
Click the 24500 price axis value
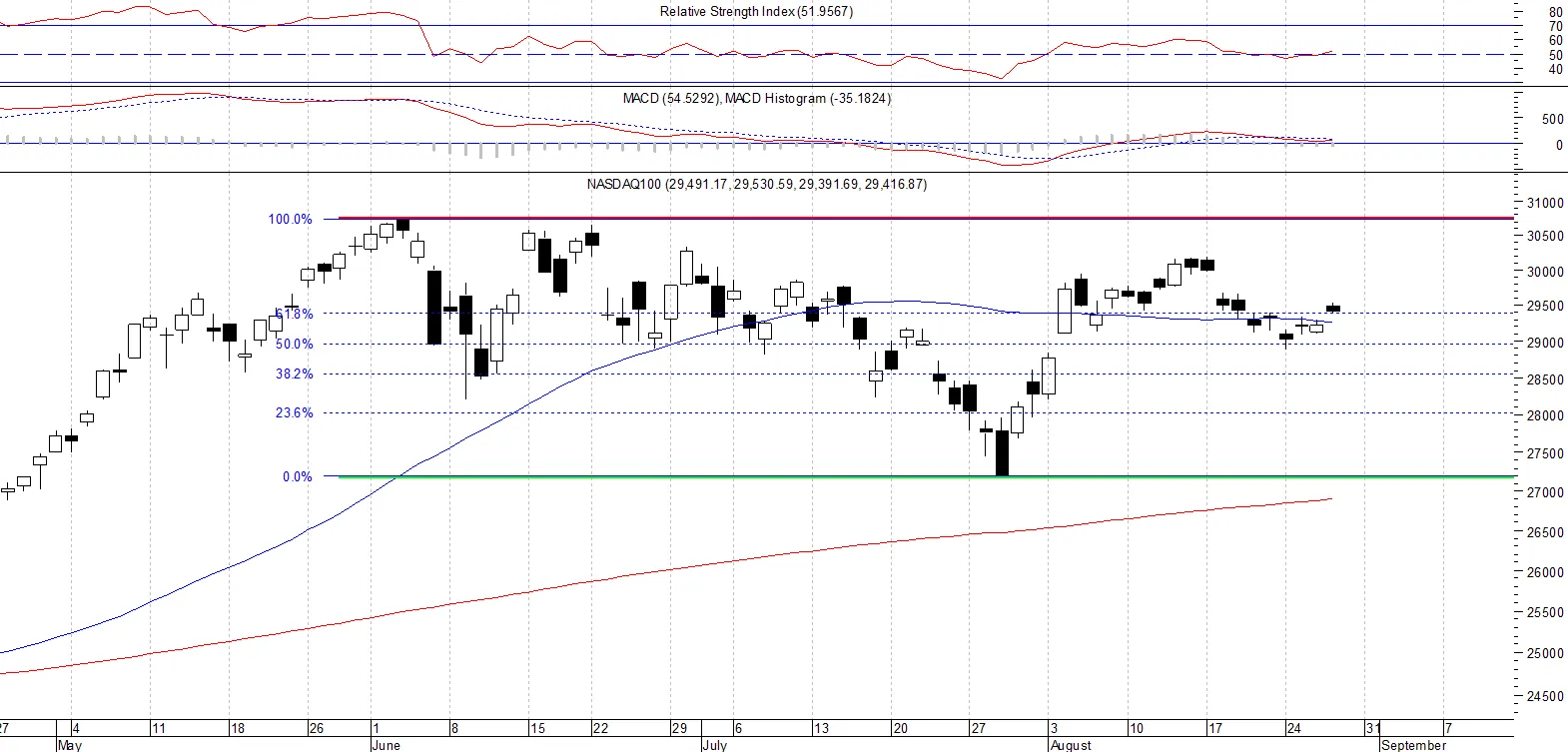point(1545,696)
